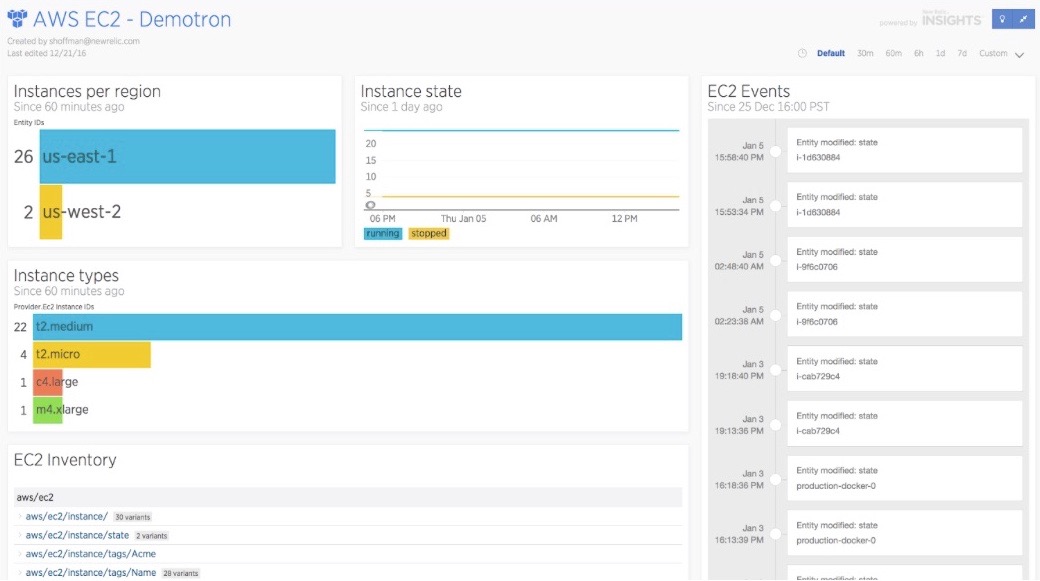Open the aws/ec2/instance/tags/Acme link
The height and width of the screenshot is (581, 1040).
click(x=91, y=553)
